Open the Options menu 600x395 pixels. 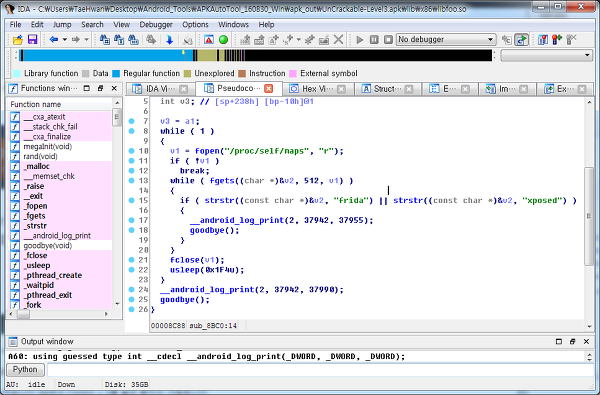pos(195,24)
